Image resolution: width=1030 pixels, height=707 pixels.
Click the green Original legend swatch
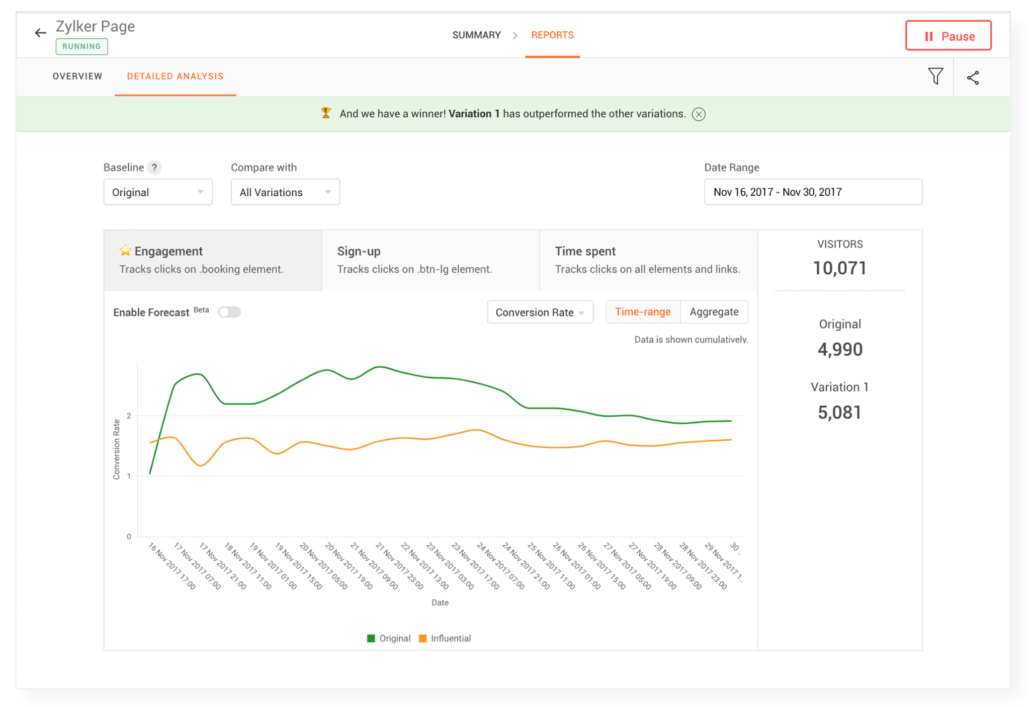tap(370, 638)
